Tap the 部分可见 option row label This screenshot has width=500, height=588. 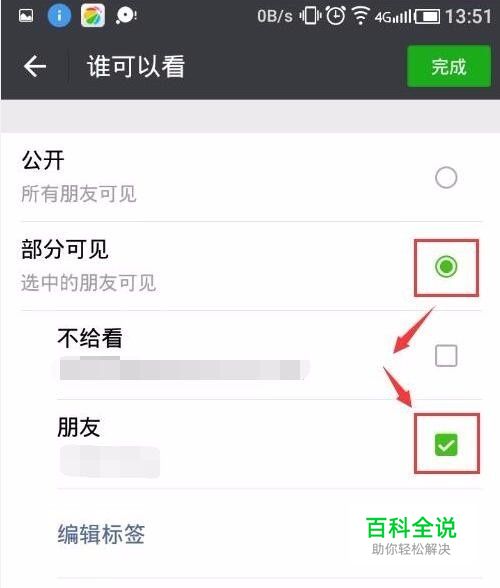65,249
